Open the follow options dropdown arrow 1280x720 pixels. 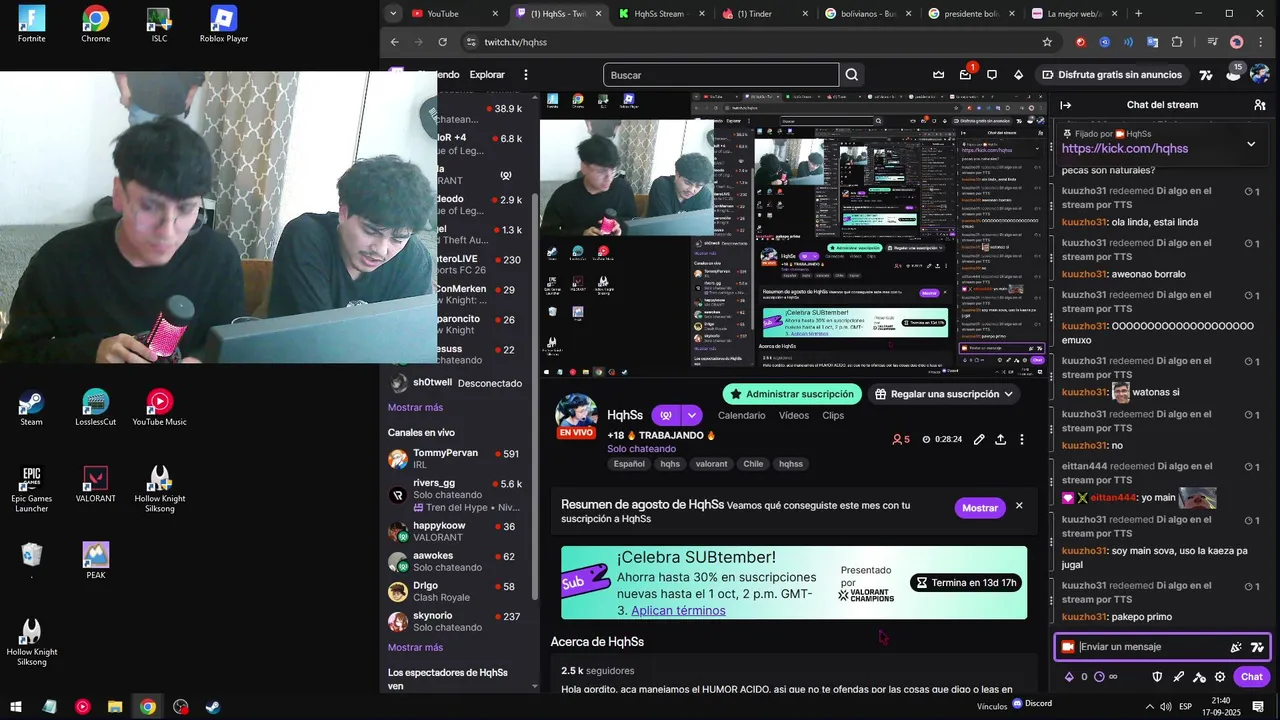pyautogui.click(x=691, y=415)
